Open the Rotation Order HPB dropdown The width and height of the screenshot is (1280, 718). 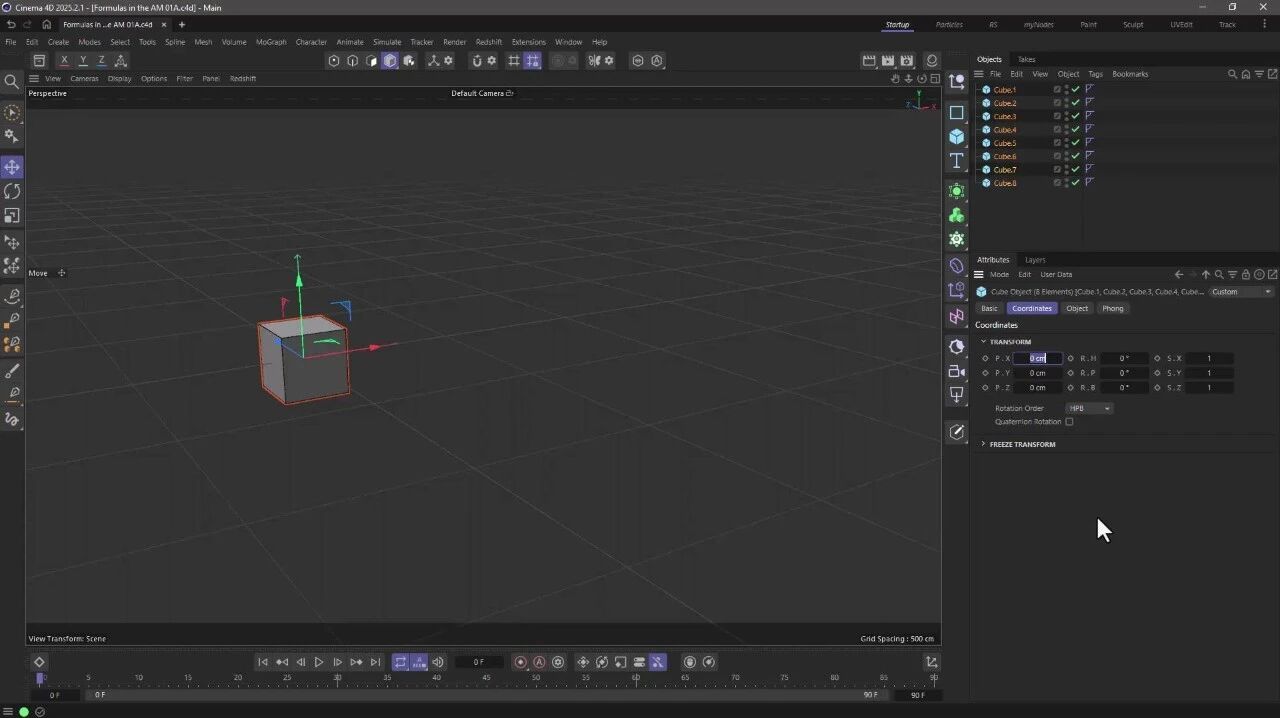(1089, 408)
